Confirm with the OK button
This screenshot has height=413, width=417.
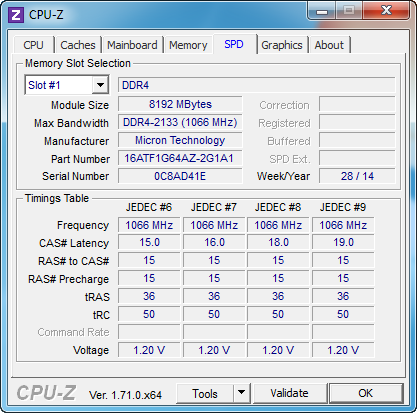click(366, 393)
